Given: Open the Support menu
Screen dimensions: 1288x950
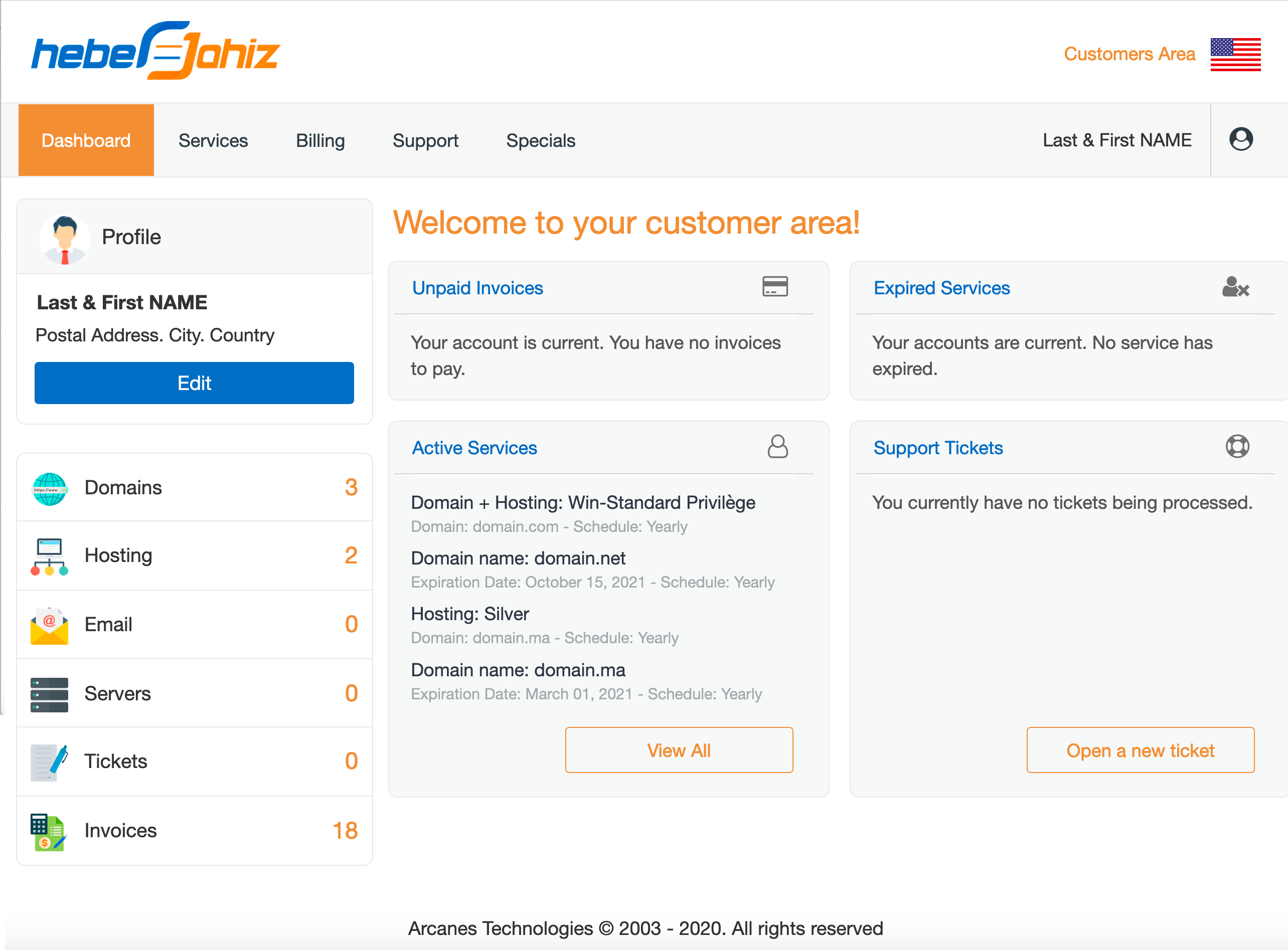Looking at the screenshot, I should coord(426,141).
